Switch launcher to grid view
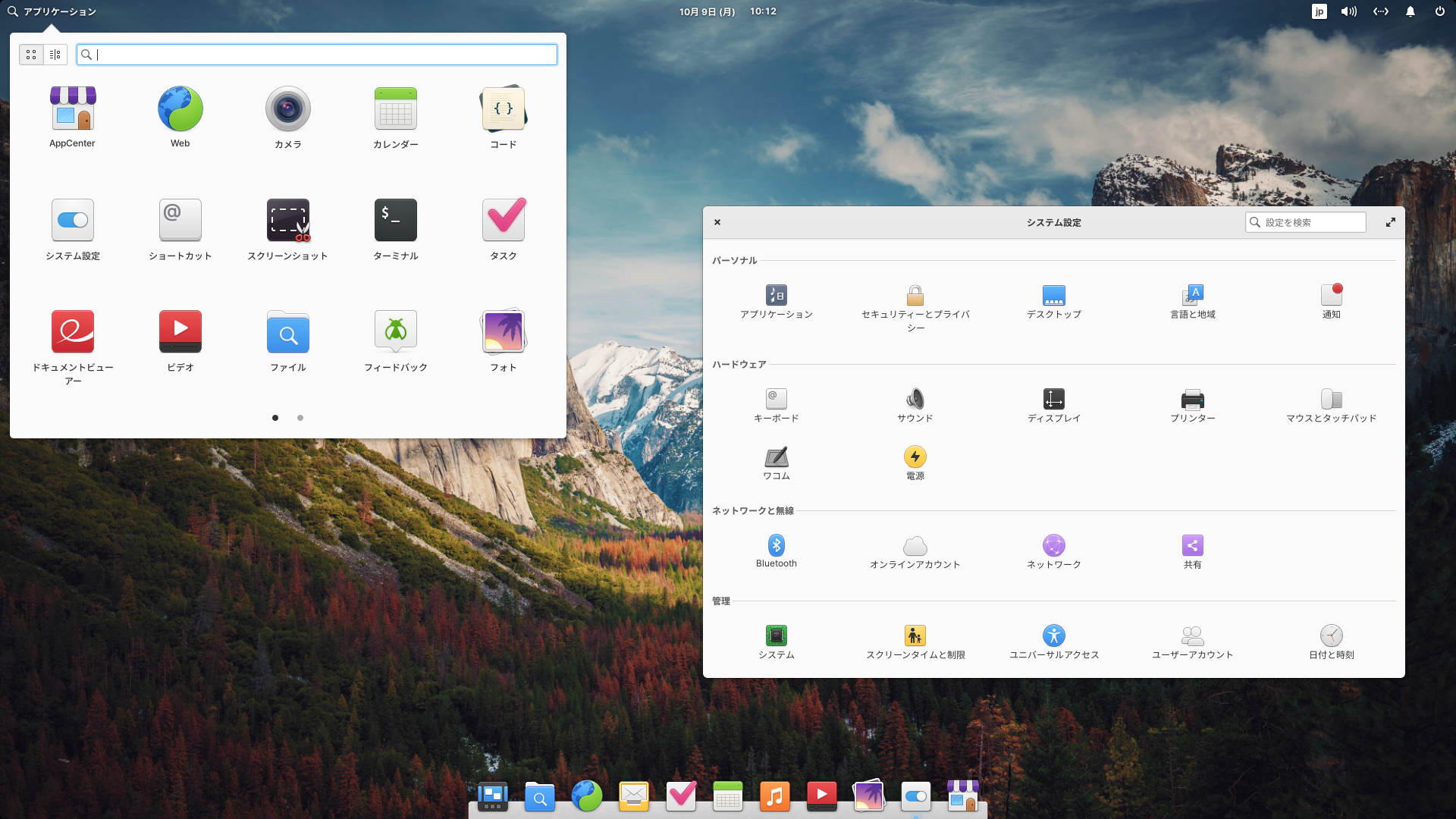The image size is (1456, 819). pos(31,55)
